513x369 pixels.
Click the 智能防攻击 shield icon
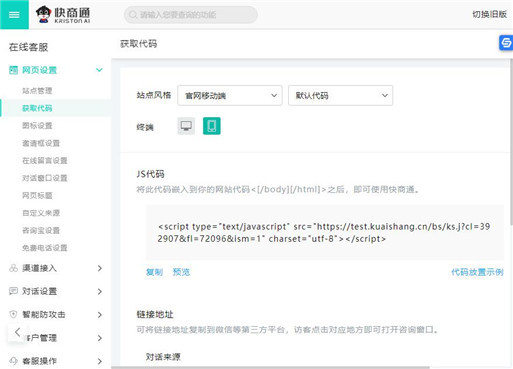13,314
